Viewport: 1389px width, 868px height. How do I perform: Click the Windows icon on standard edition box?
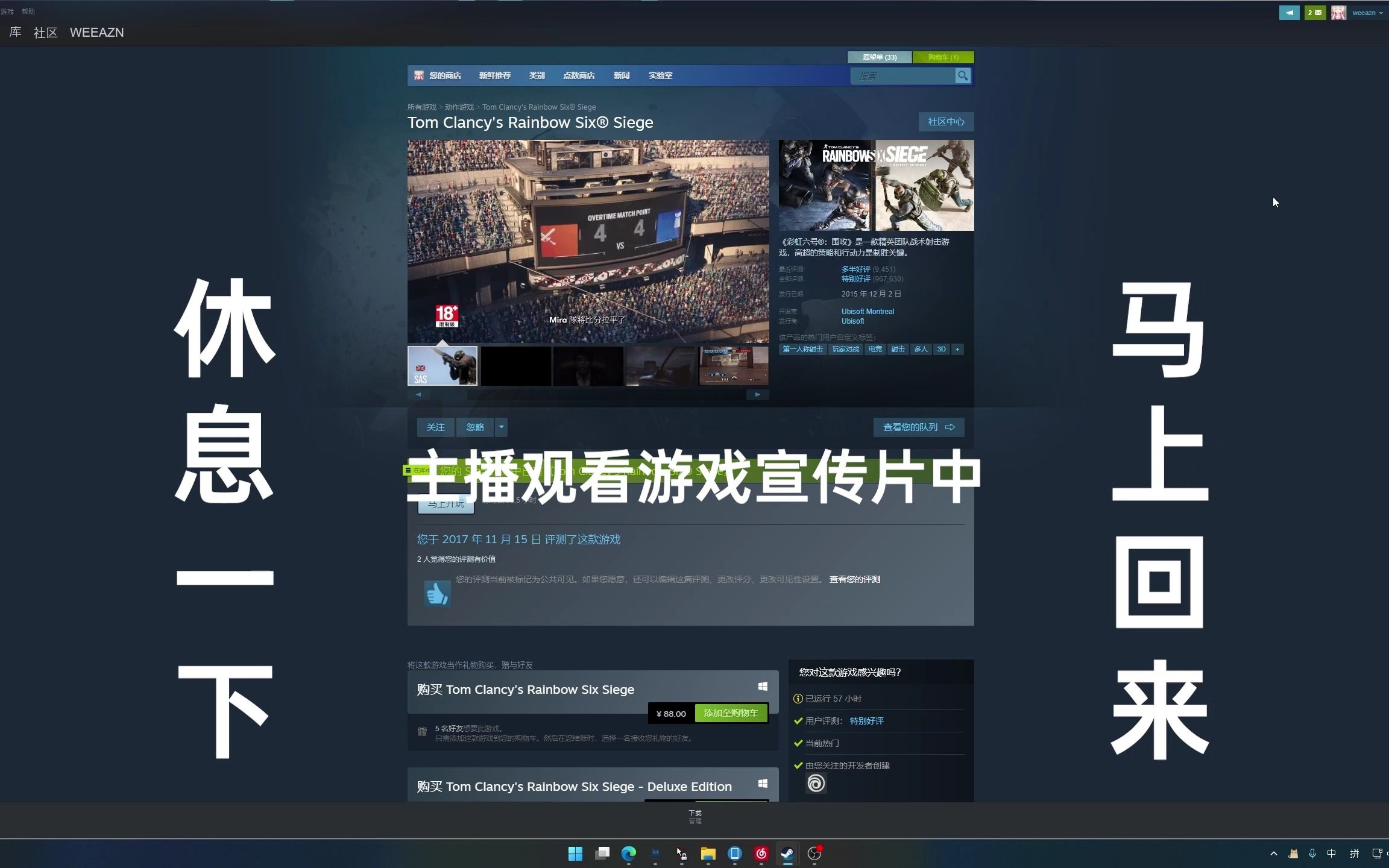click(x=763, y=687)
